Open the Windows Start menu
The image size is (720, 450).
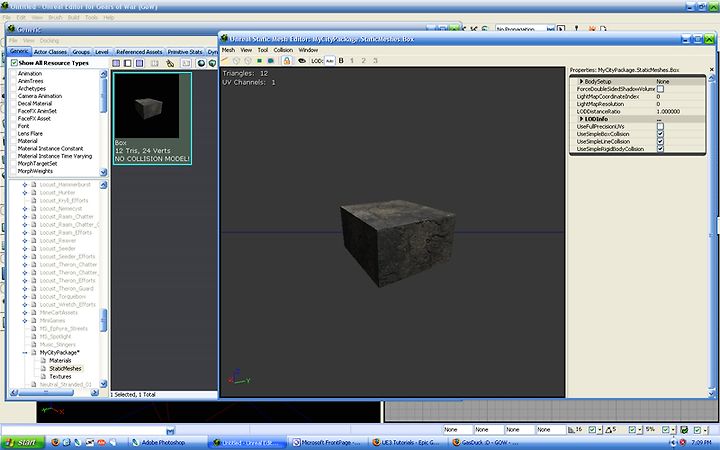pyautogui.click(x=22, y=442)
